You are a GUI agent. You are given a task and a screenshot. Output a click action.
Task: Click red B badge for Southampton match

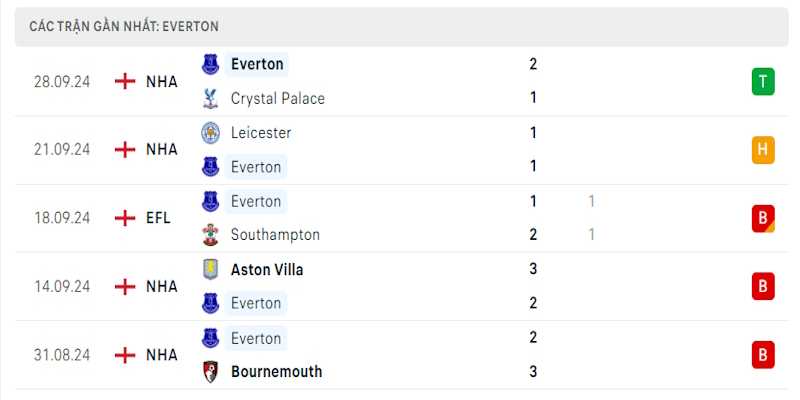pyautogui.click(x=763, y=218)
